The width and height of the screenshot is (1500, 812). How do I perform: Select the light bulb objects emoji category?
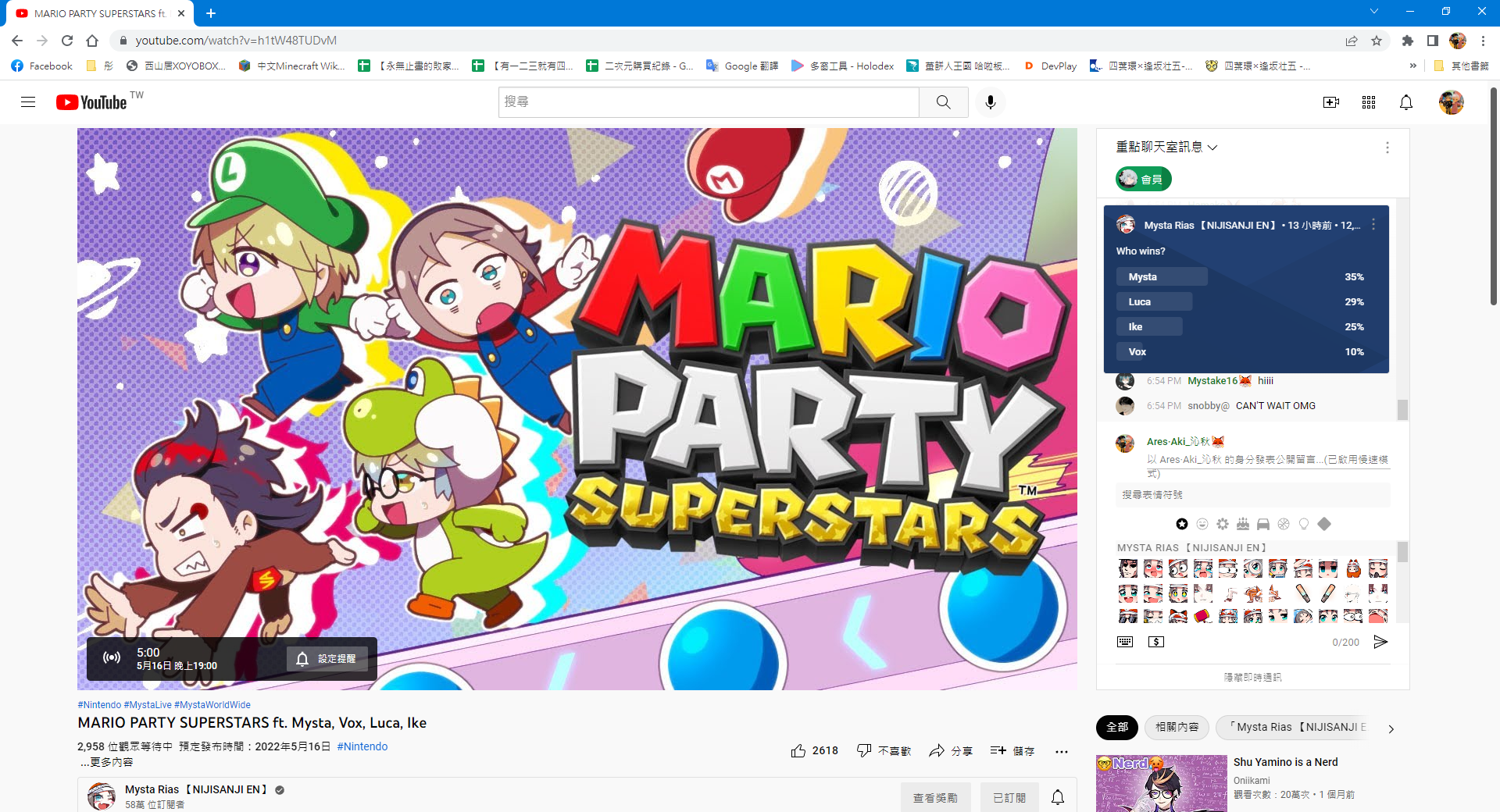pos(1304,524)
